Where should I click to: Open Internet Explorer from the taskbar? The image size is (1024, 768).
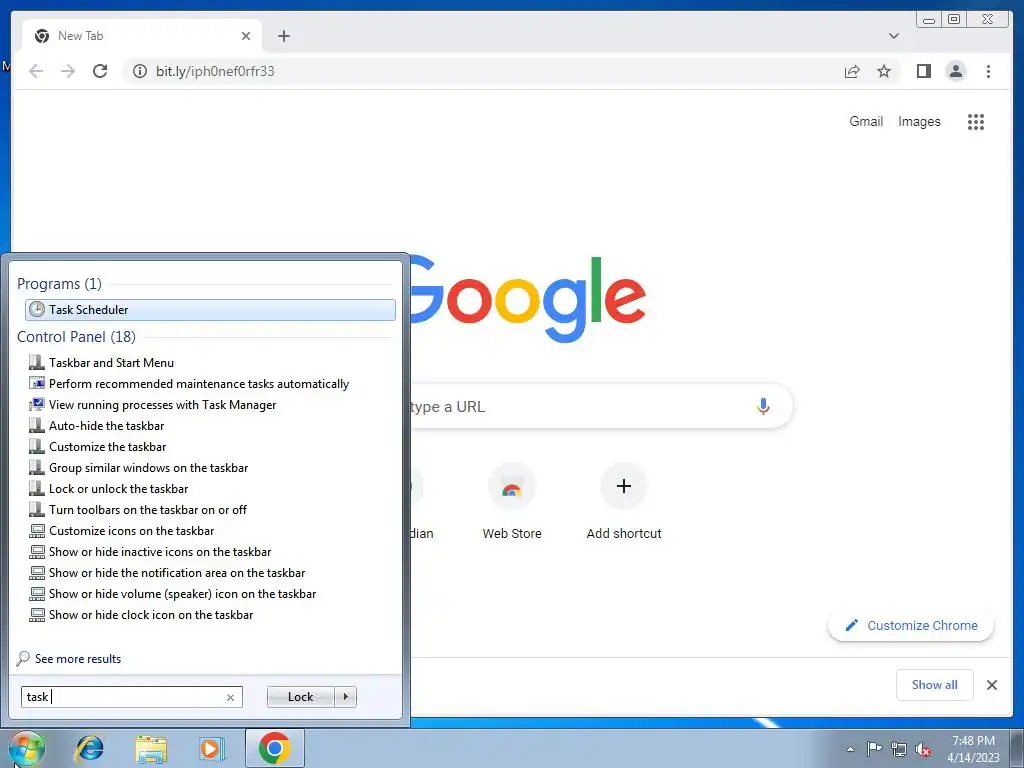pyautogui.click(x=89, y=748)
